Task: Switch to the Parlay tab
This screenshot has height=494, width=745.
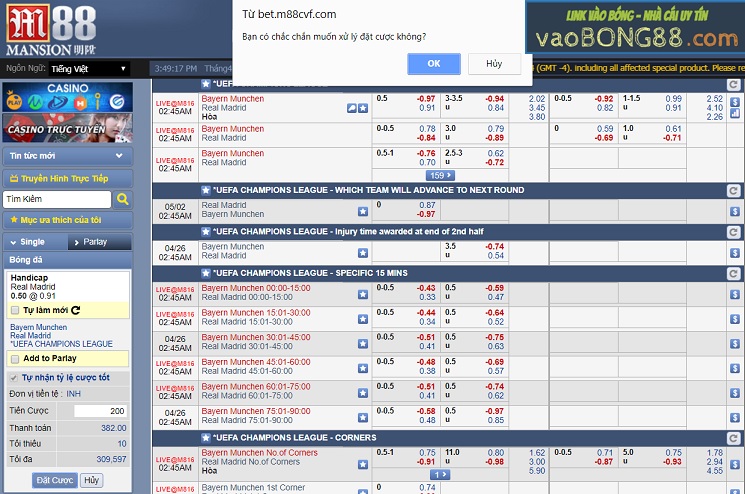Action: pos(99,242)
